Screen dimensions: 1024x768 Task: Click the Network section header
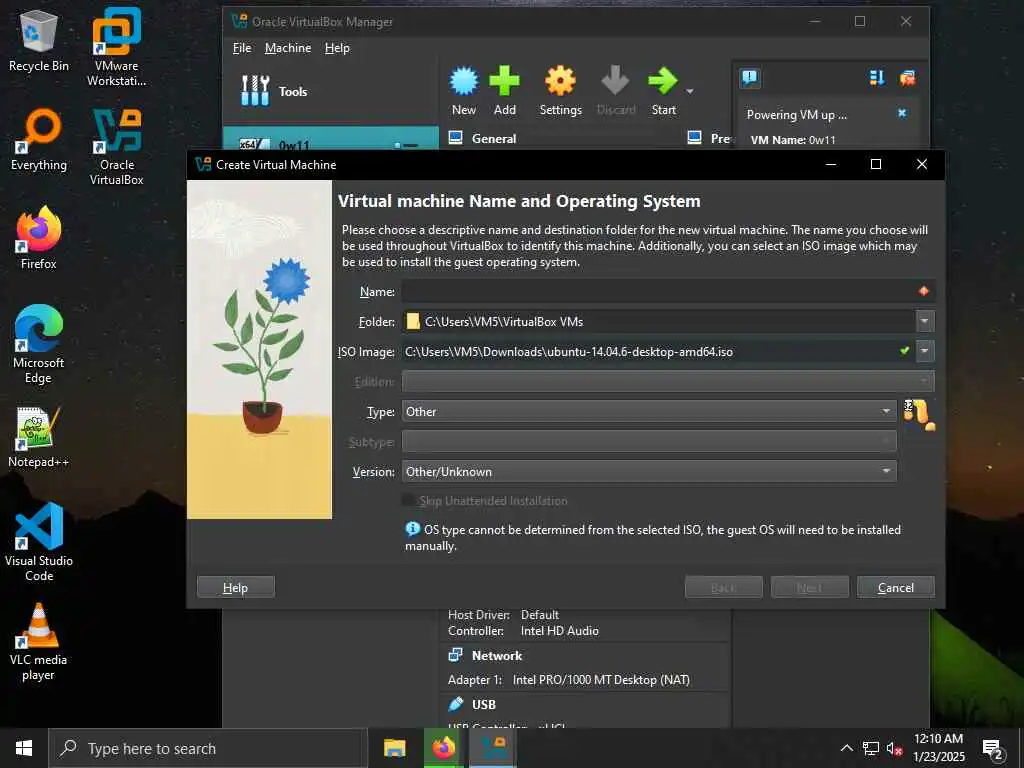pyautogui.click(x=496, y=655)
